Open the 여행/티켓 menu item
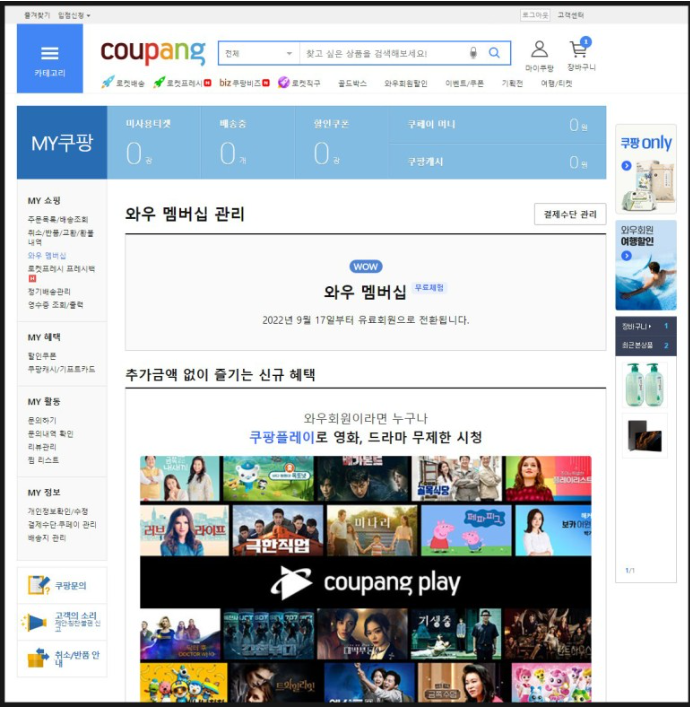Viewport: 690px width, 709px height. [x=556, y=83]
